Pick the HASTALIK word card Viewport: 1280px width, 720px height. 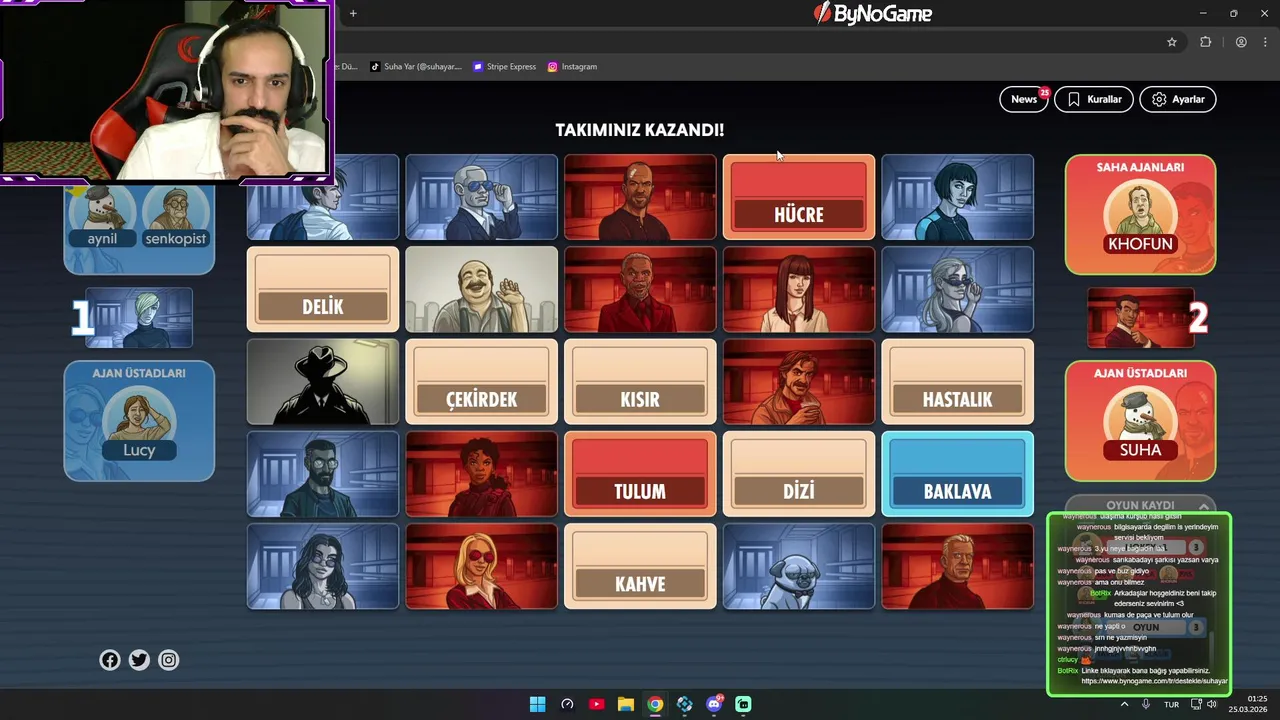point(957,381)
